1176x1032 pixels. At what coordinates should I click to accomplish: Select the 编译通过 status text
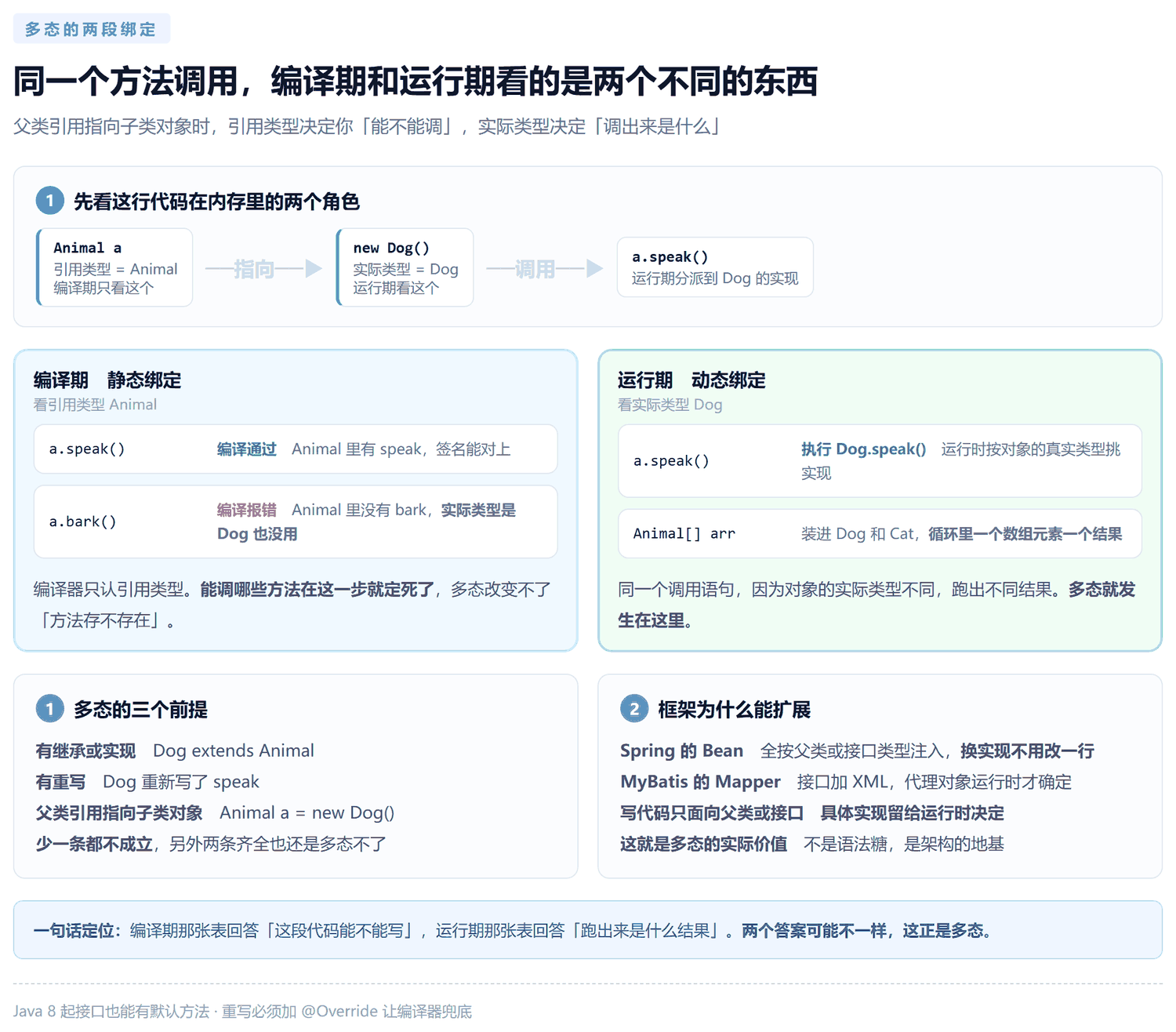247,449
